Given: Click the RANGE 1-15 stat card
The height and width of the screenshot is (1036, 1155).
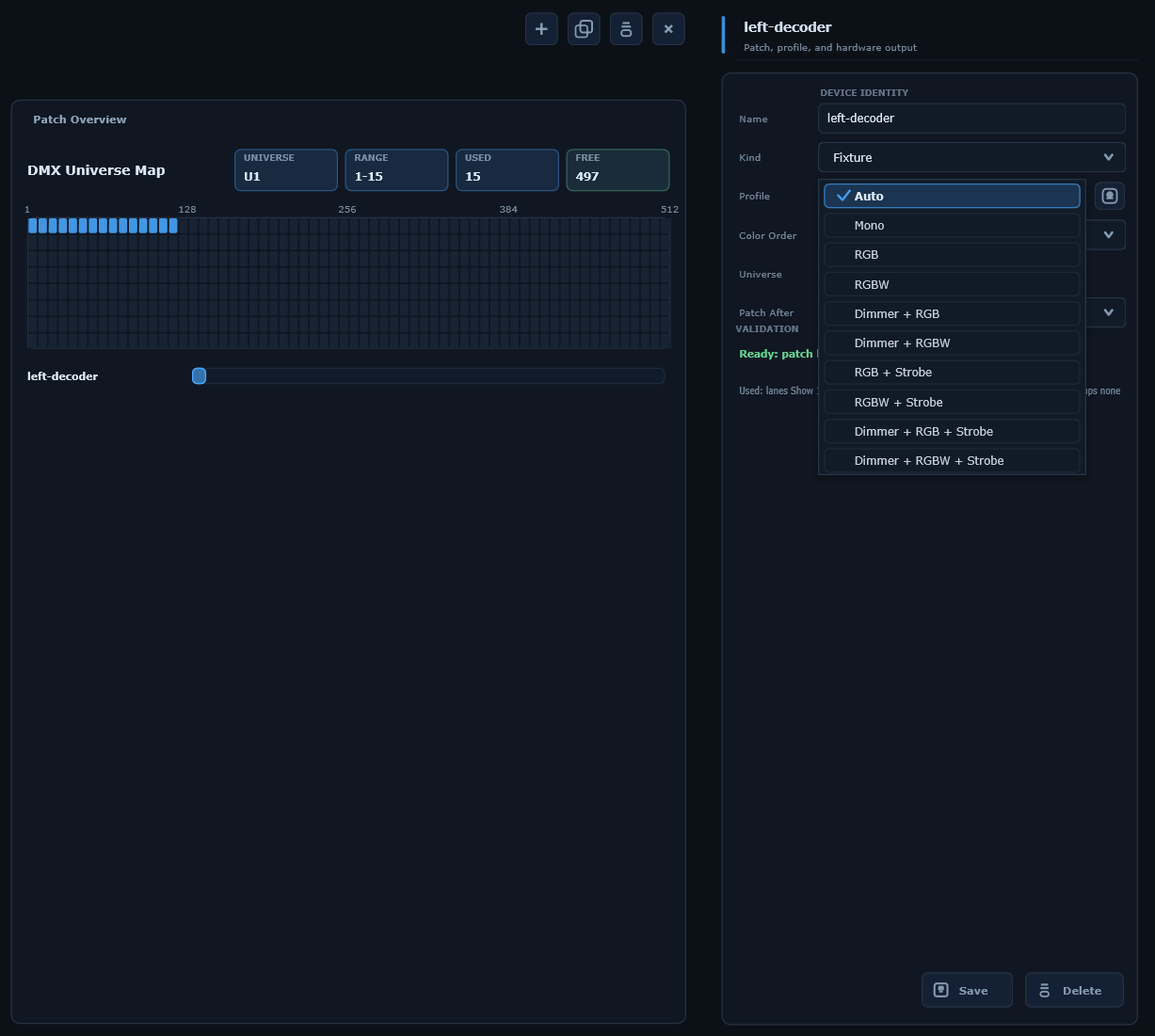Looking at the screenshot, I should point(396,169).
